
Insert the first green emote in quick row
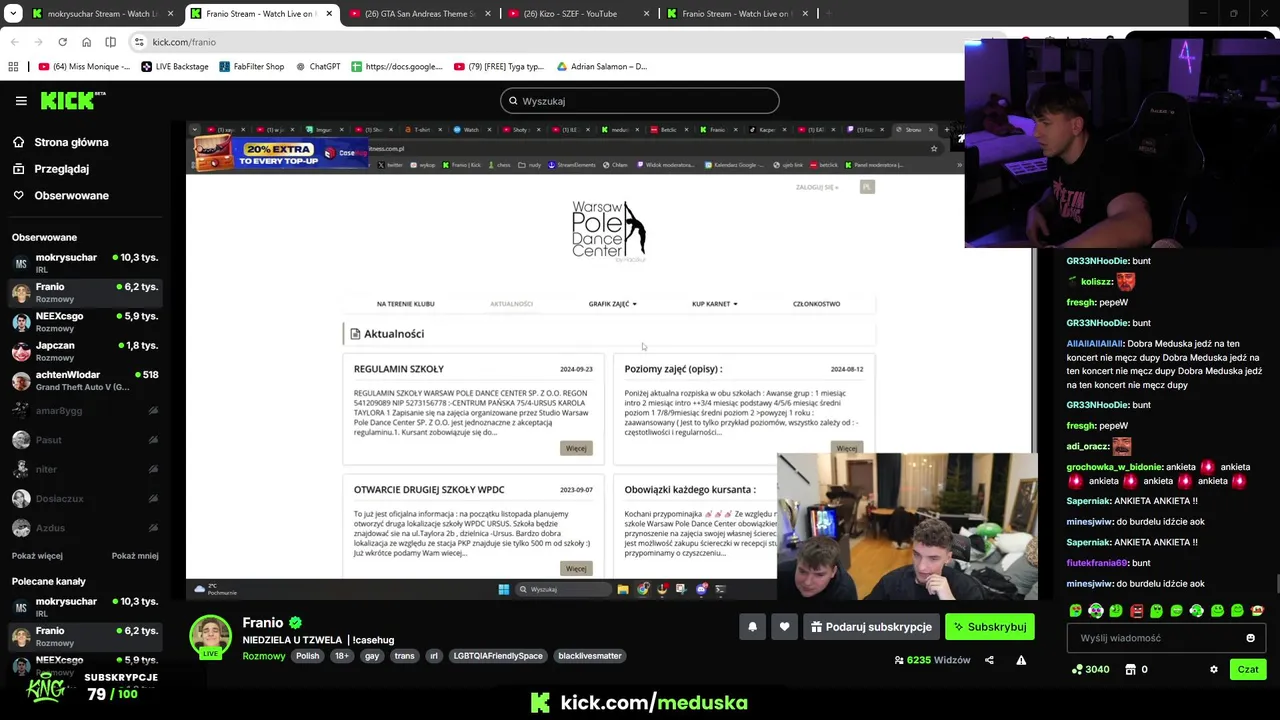(1076, 611)
